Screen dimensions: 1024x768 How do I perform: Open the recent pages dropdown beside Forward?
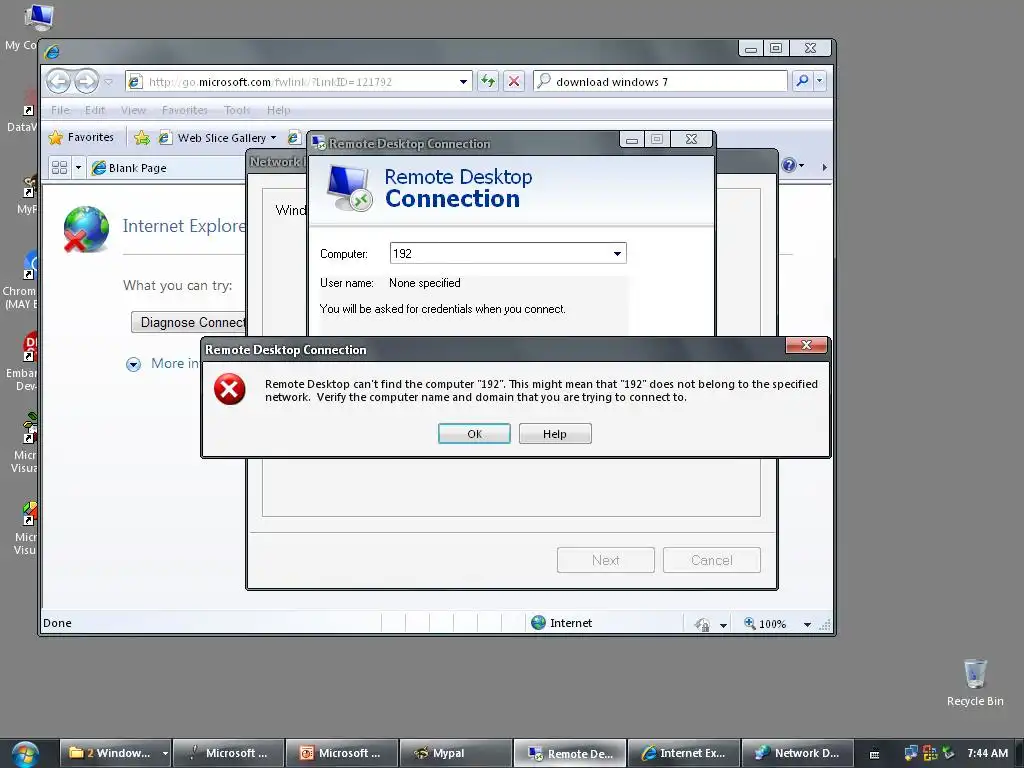pos(108,82)
